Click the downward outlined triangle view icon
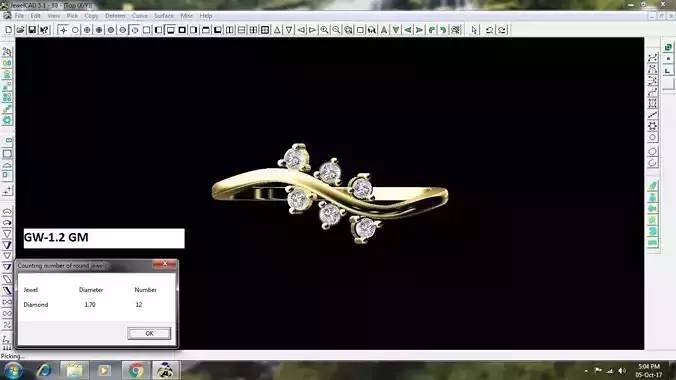 (x=289, y=30)
